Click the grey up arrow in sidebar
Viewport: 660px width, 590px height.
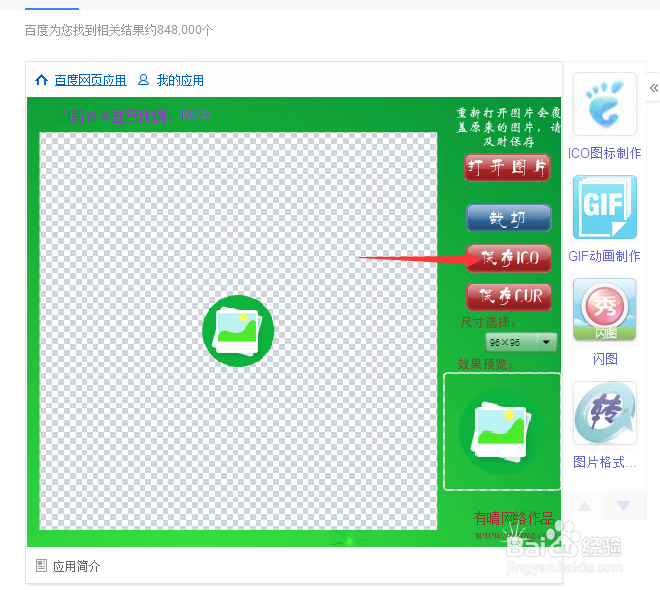pyautogui.click(x=585, y=505)
